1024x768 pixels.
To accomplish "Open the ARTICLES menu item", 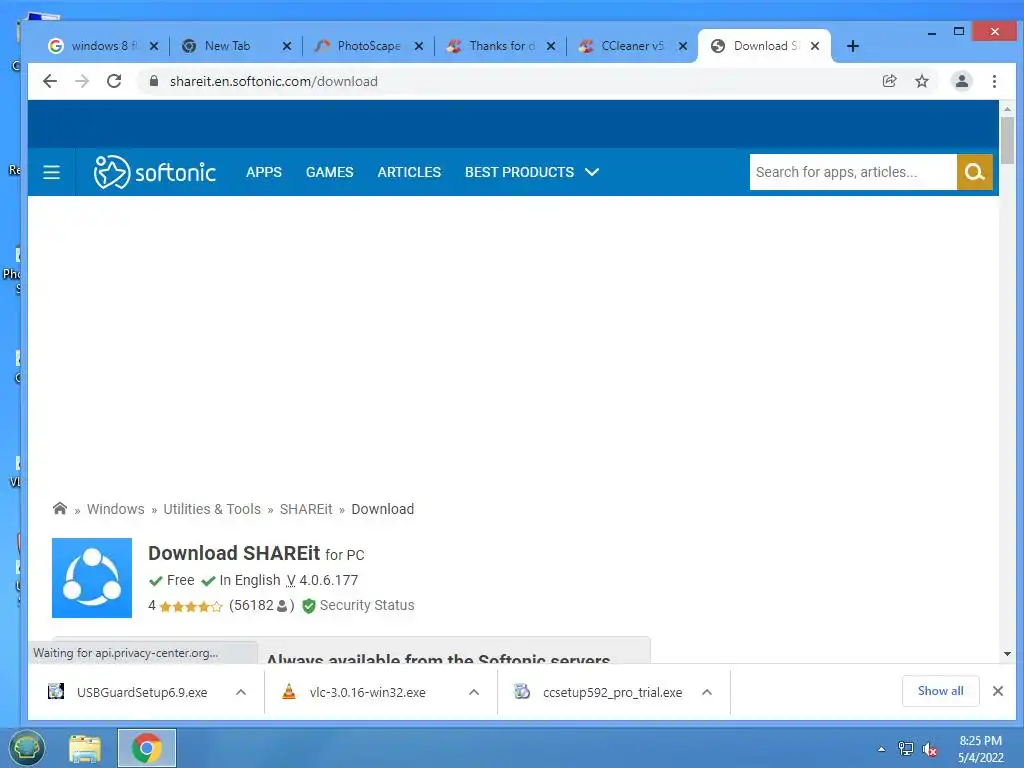I will coord(409,172).
